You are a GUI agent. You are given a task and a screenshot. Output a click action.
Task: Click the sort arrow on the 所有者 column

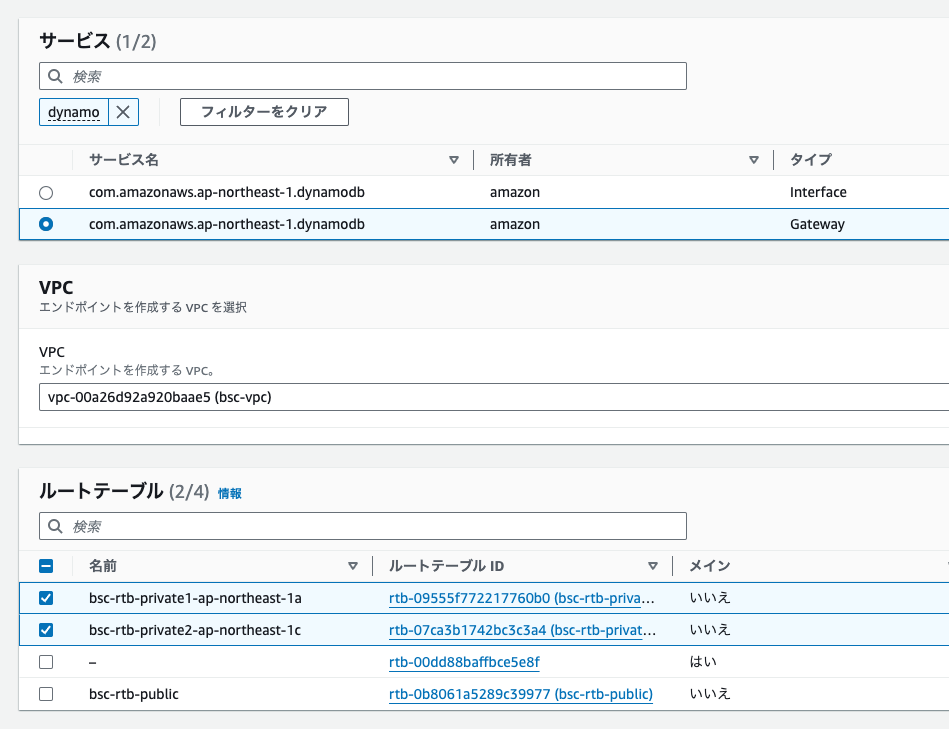click(753, 159)
